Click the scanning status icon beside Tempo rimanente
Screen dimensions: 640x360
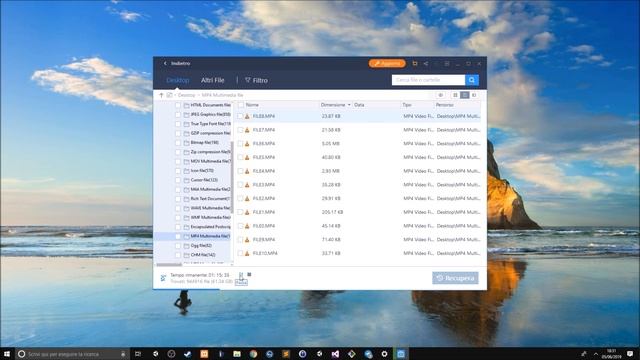163,278
